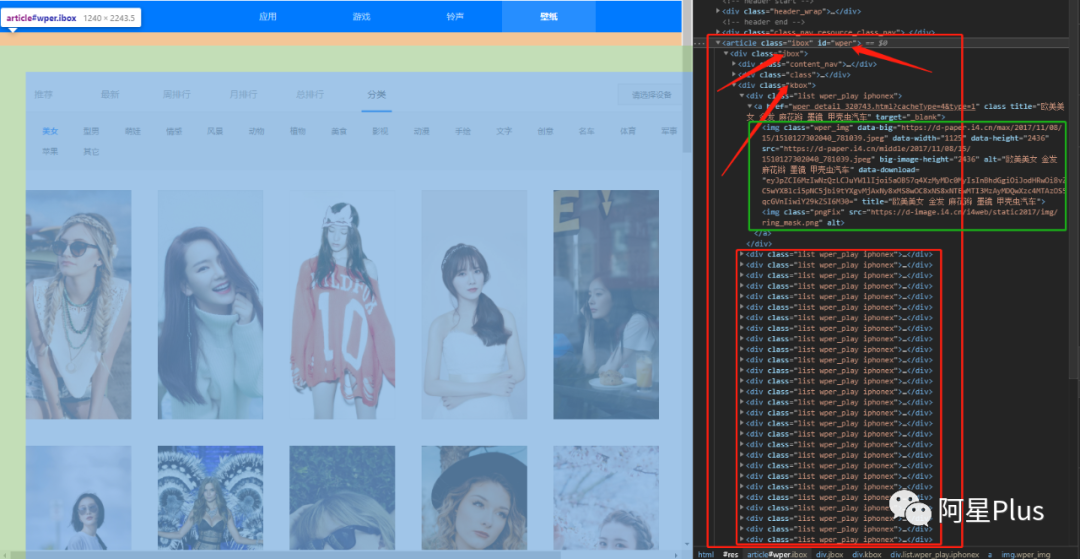Image resolution: width=1080 pixels, height=559 pixels.
Task: Choose the 体育 wallpaper category
Action: click(627, 131)
